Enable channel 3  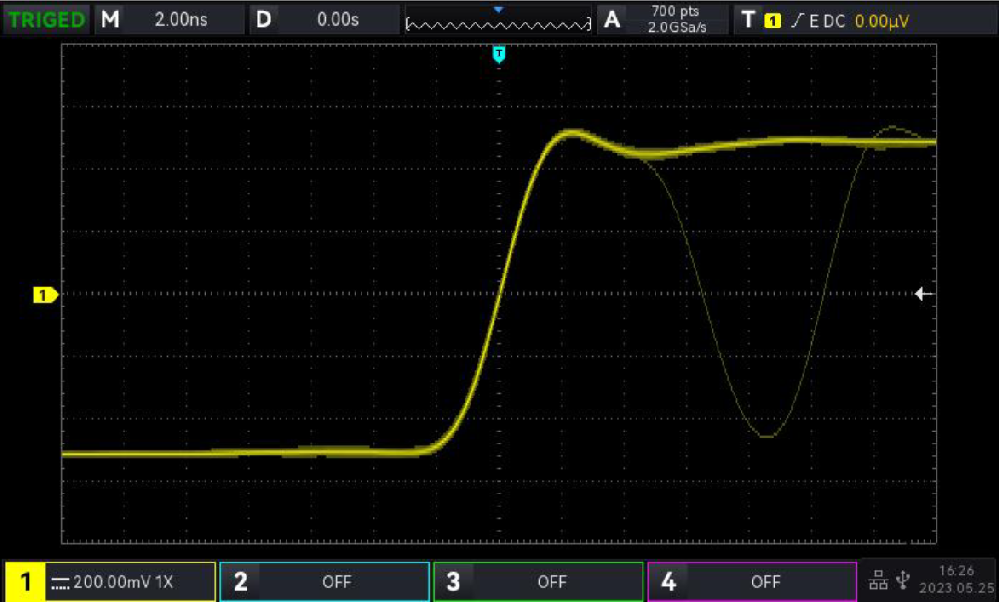[x=538, y=581]
